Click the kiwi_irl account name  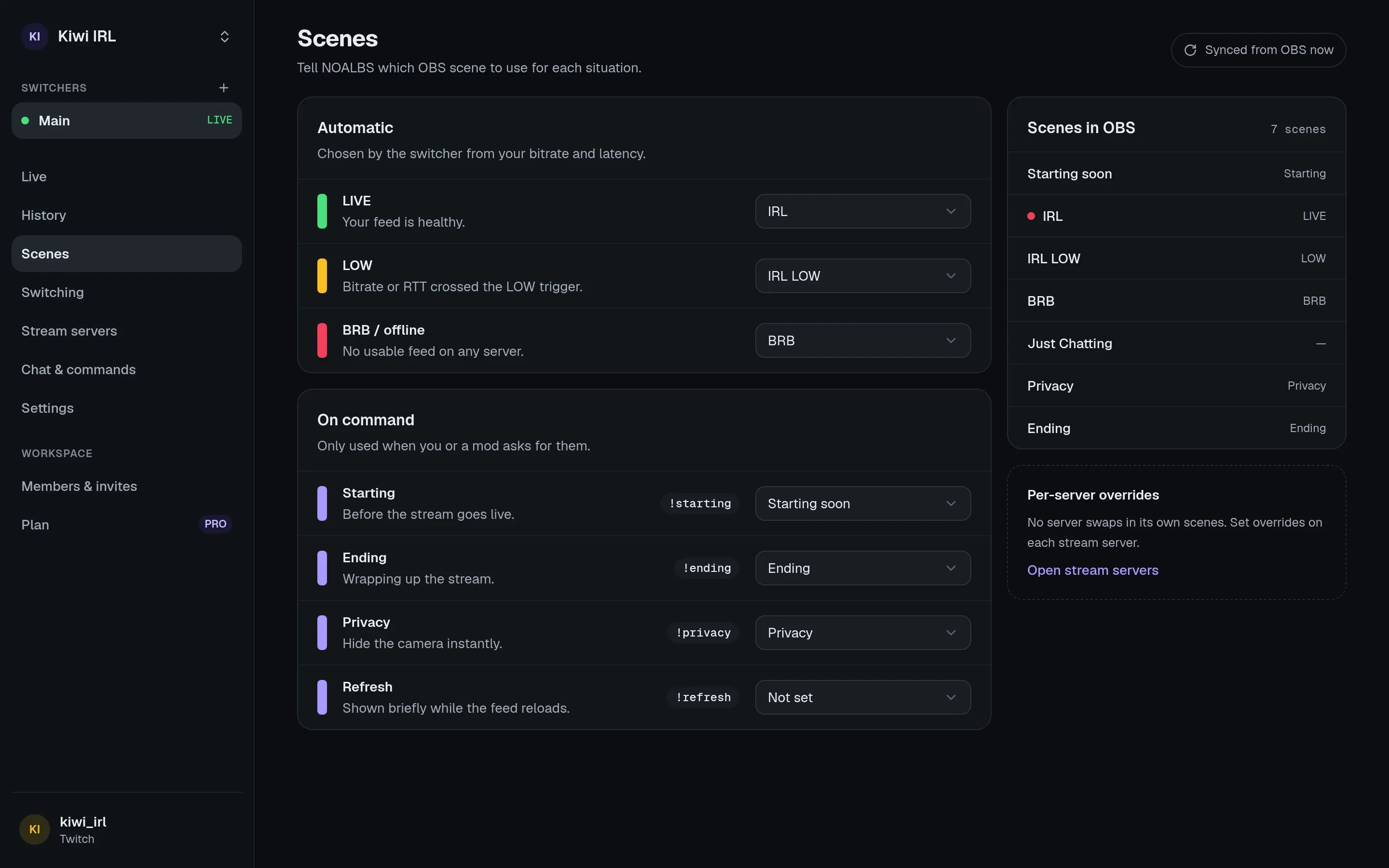(x=82, y=822)
